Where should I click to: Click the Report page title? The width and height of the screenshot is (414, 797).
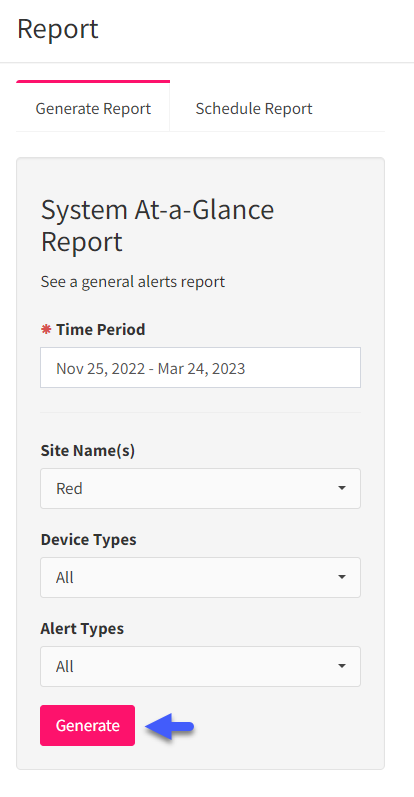tap(57, 29)
